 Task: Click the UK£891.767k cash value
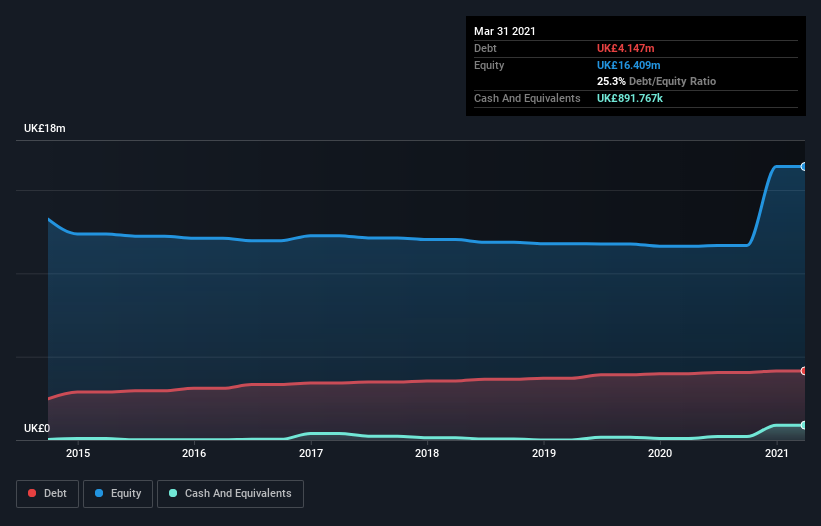[630, 98]
